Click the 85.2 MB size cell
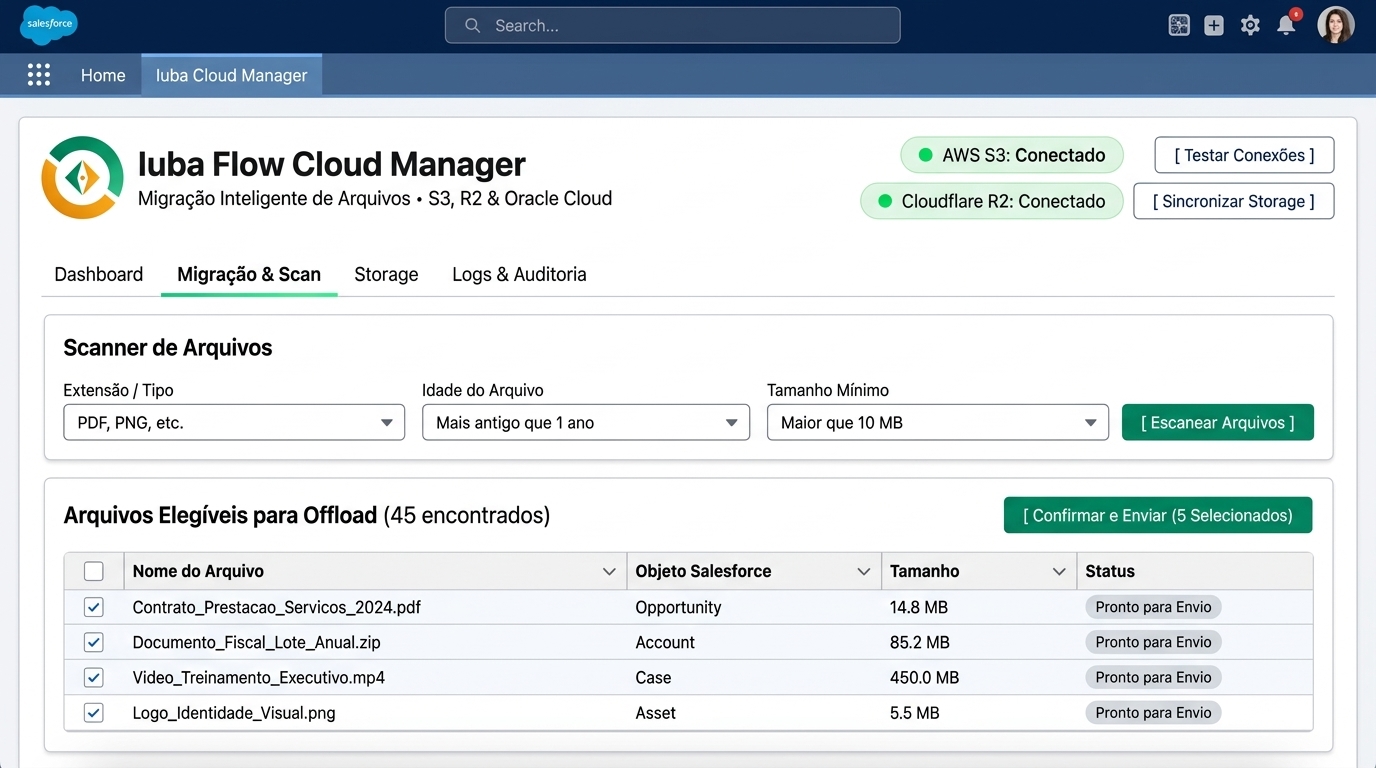This screenshot has width=1376, height=768. (x=919, y=642)
